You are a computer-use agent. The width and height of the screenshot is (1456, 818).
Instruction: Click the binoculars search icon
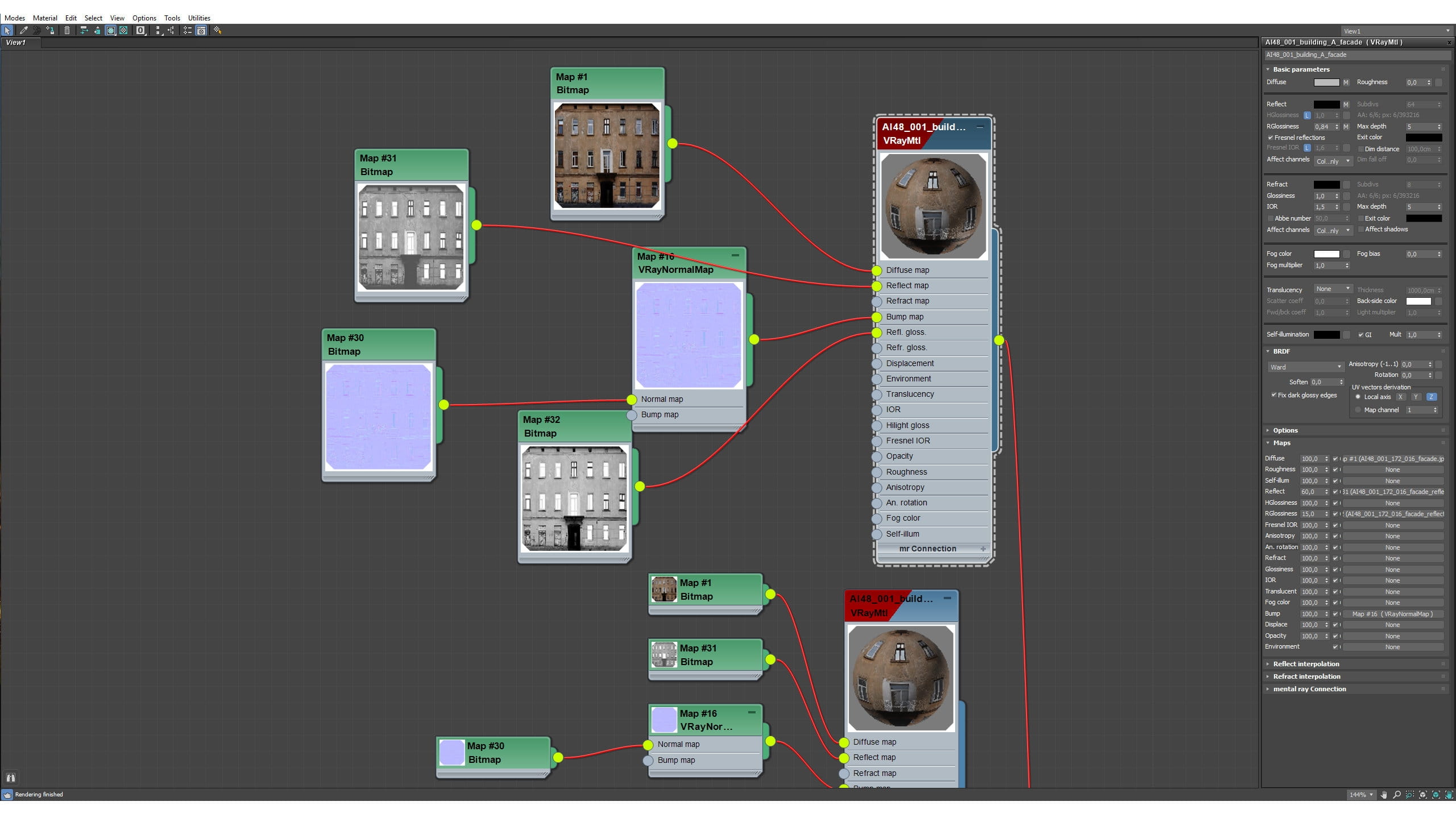coord(10,778)
